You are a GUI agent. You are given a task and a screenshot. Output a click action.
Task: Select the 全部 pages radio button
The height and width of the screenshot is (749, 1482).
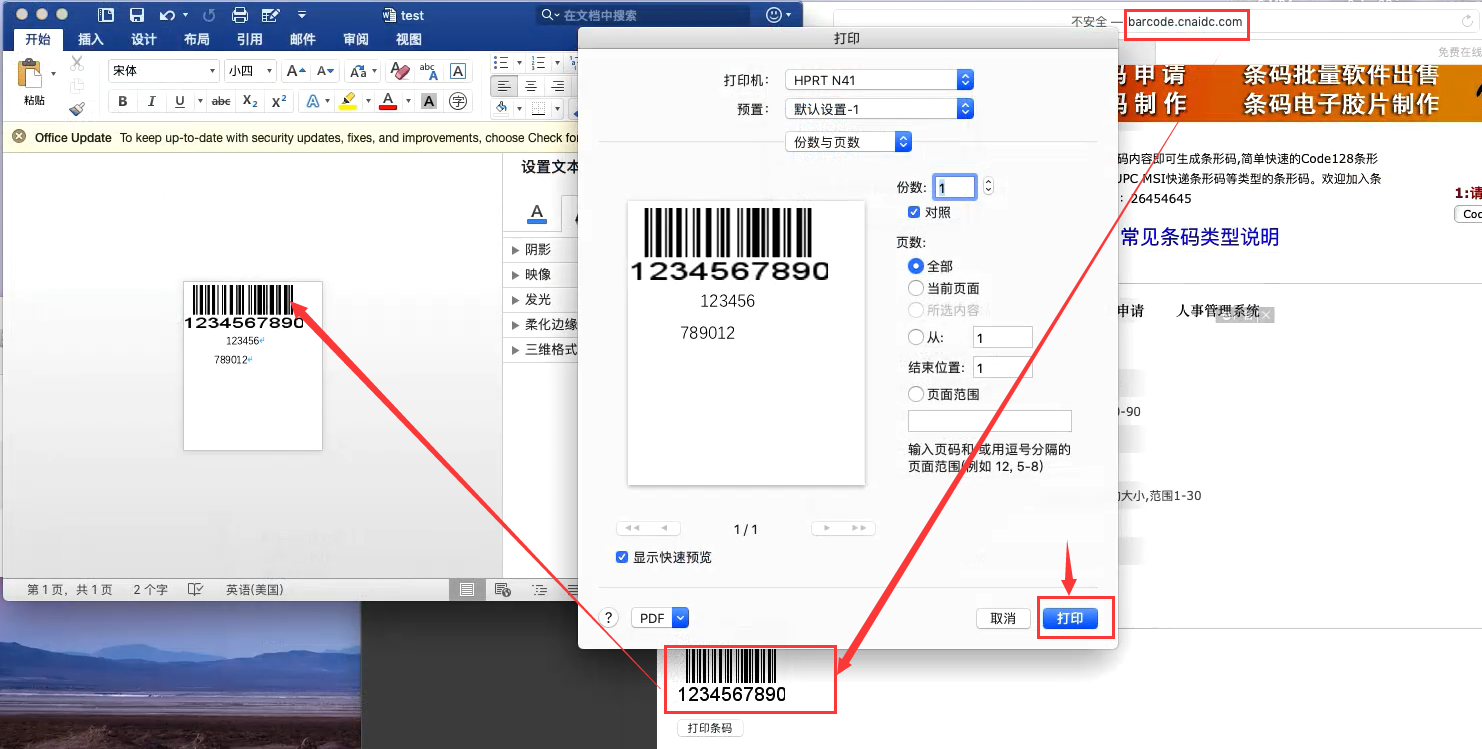(x=915, y=266)
